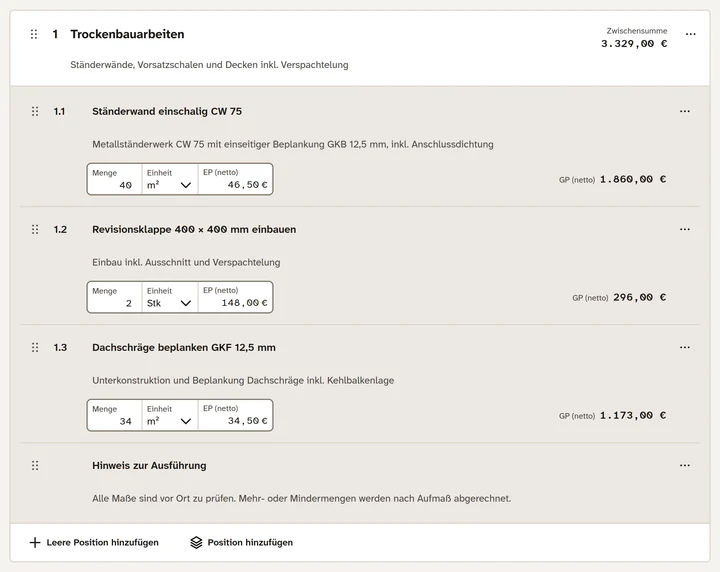Open more options for Ständerwand einschalig CW 75
720x572 pixels.
685,111
